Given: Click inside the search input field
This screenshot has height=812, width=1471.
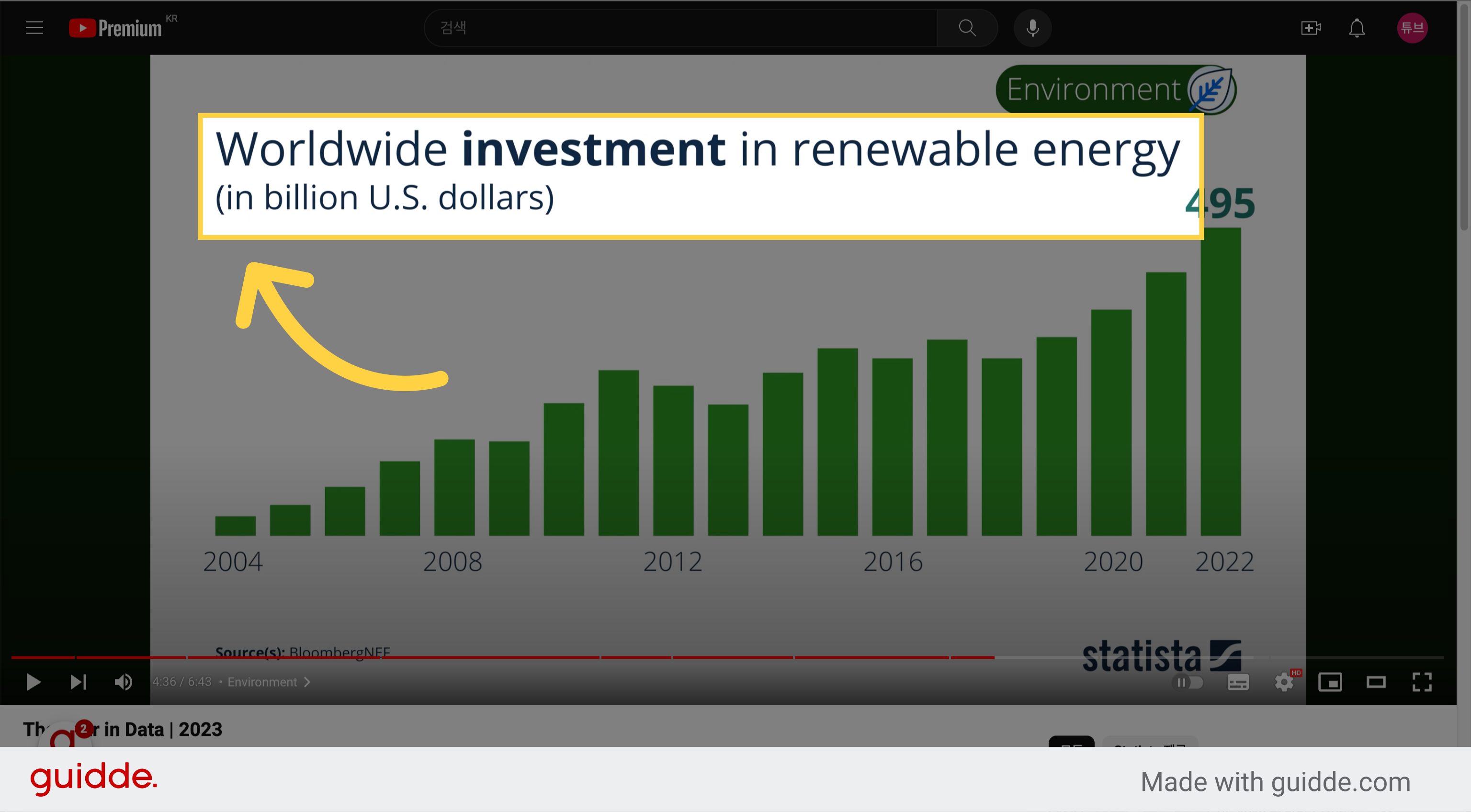Looking at the screenshot, I should point(681,27).
